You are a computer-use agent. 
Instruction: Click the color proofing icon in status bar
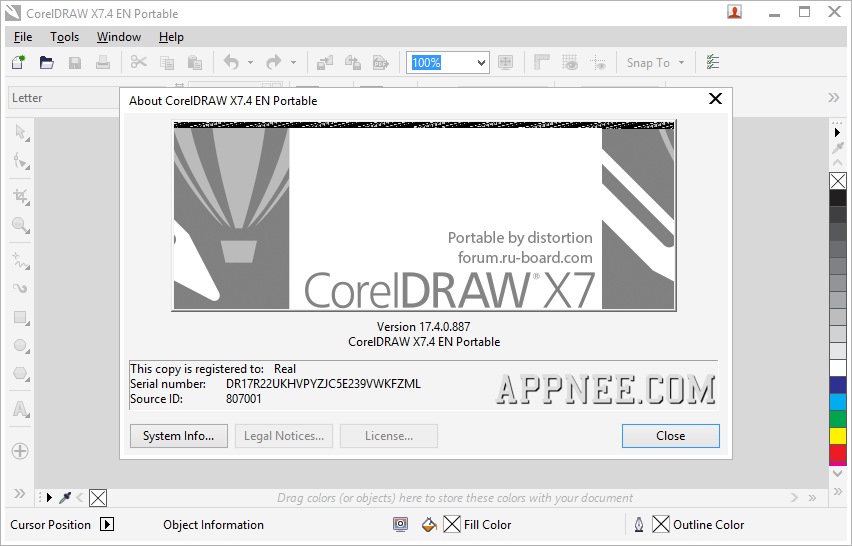tap(400, 524)
